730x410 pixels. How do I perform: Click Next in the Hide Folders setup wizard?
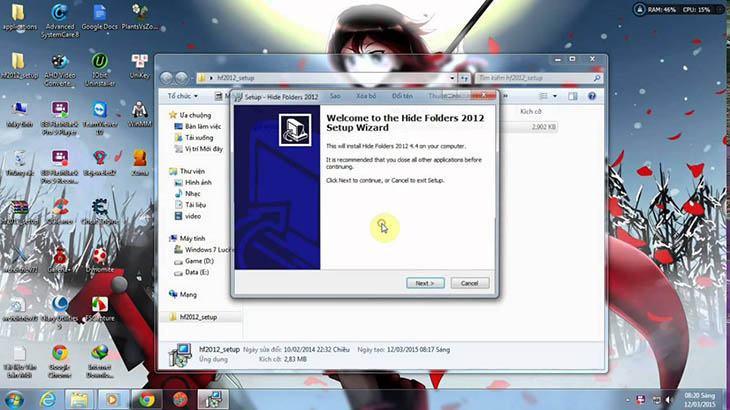[x=425, y=283]
